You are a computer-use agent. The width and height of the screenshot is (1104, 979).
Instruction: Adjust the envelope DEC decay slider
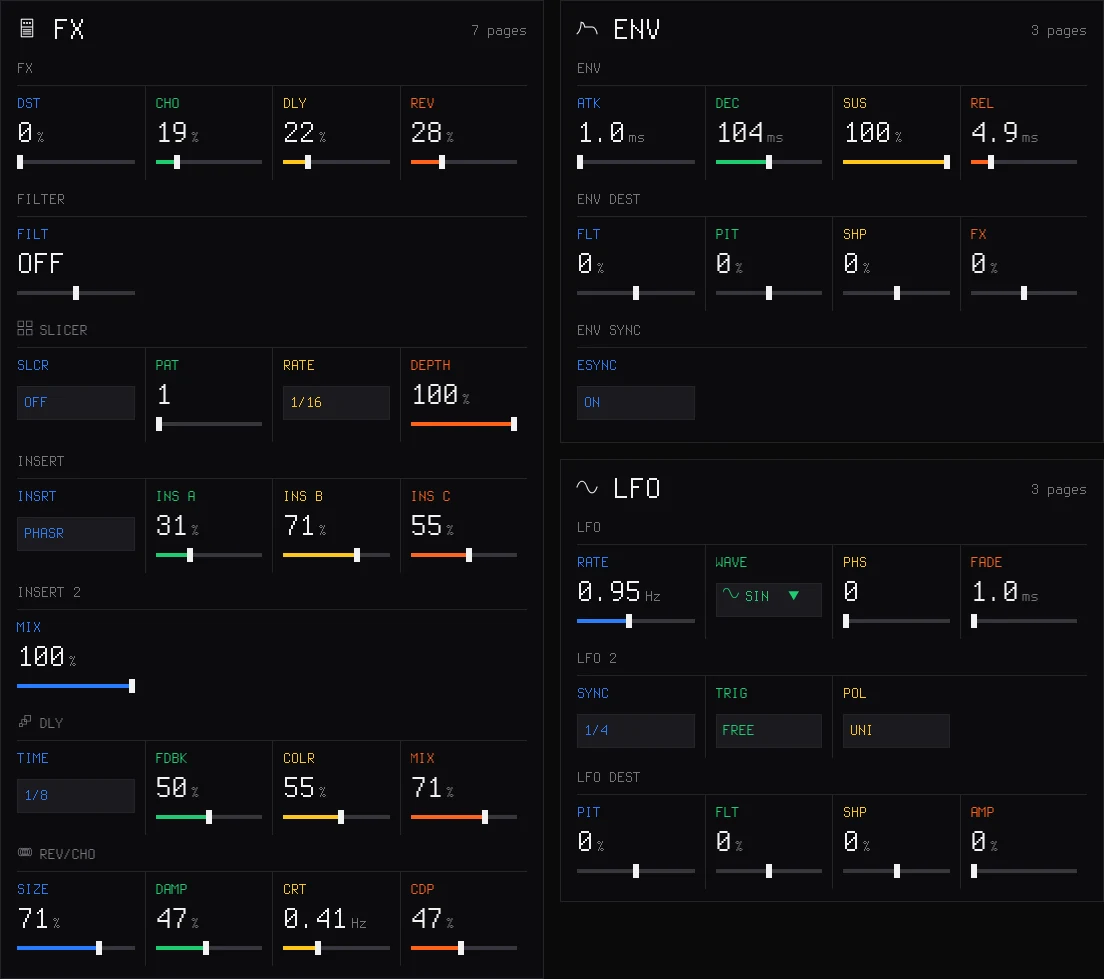pyautogui.click(x=768, y=162)
